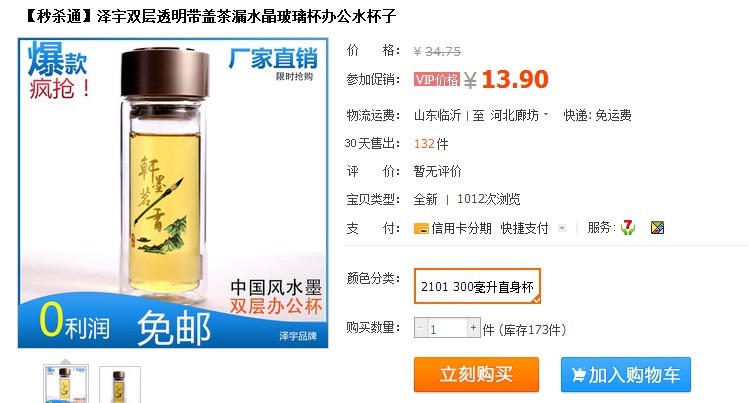The height and width of the screenshot is (403, 749).
Task: Click the colorful service guarantee icon
Action: coord(658,228)
